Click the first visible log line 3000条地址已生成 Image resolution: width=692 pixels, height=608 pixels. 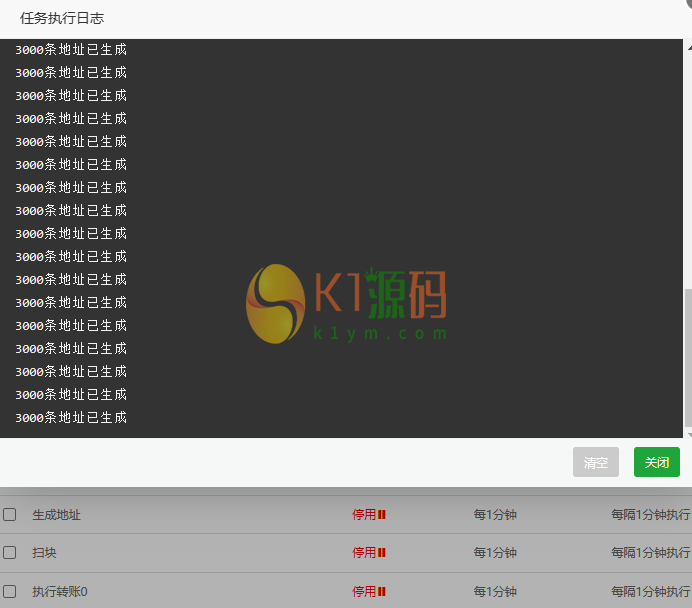[x=71, y=49]
